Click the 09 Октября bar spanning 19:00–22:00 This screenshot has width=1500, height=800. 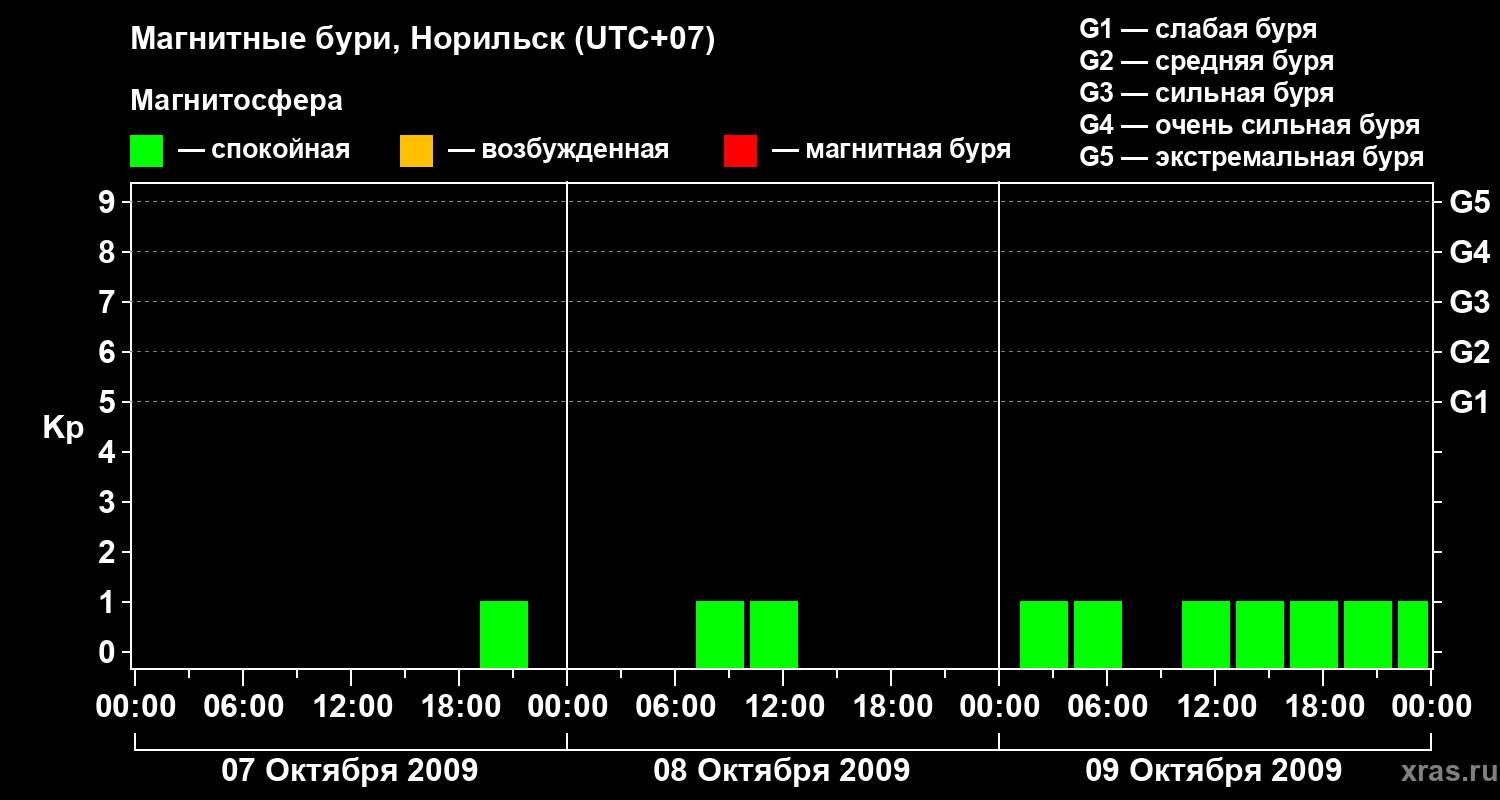click(x=1368, y=634)
